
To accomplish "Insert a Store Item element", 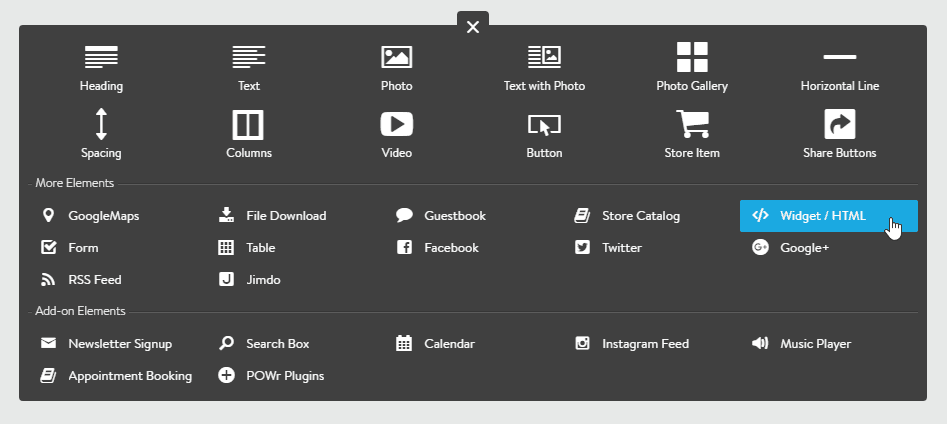I will [692, 125].
